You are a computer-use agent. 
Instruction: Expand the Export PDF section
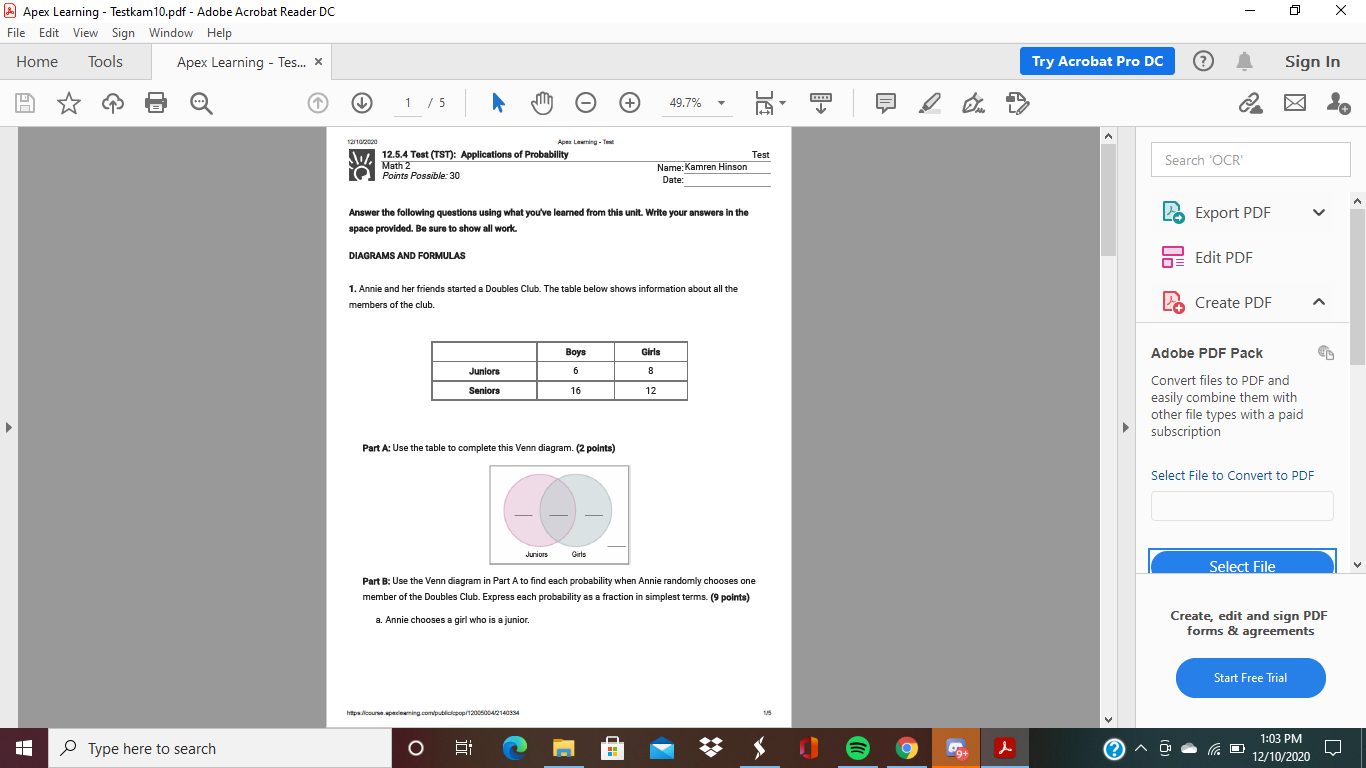[1318, 212]
